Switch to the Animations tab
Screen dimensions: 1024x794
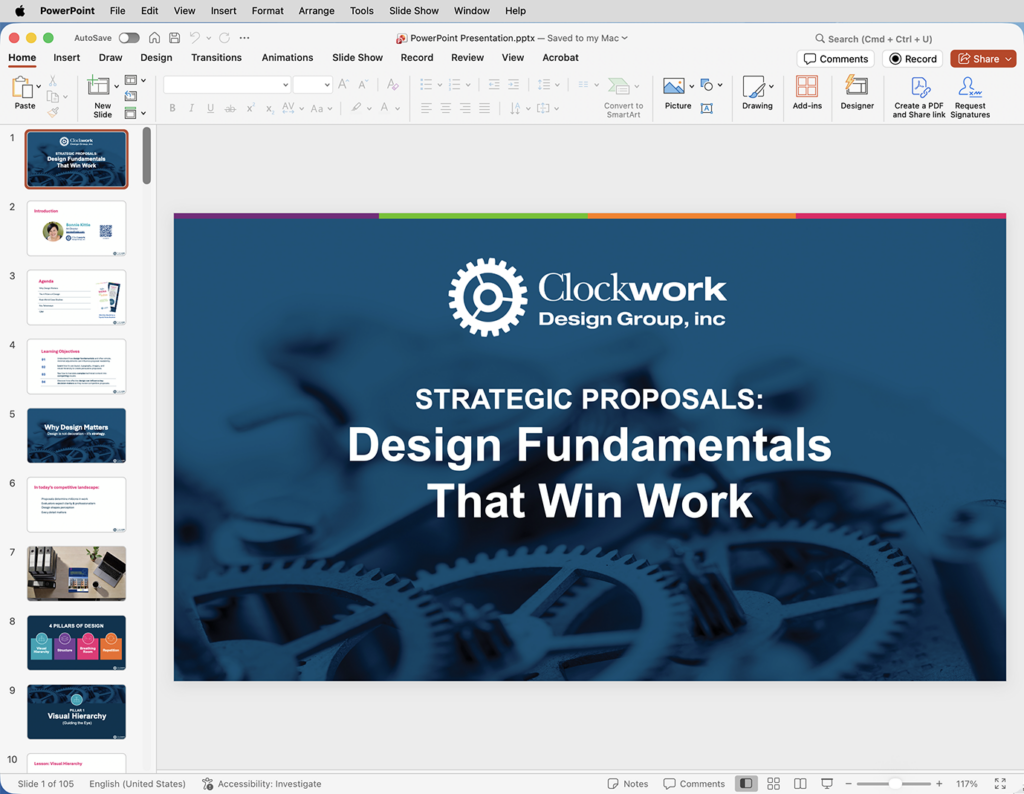tap(287, 57)
